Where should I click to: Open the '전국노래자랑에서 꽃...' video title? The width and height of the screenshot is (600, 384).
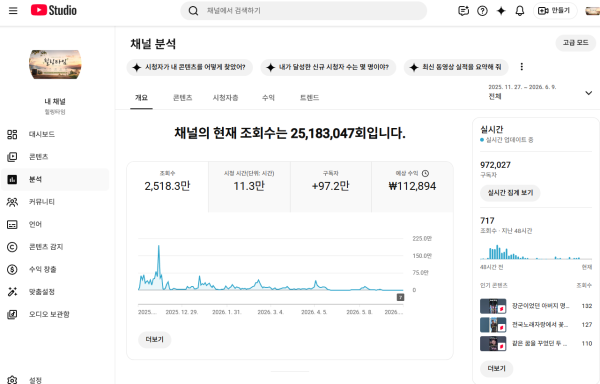(x=540, y=325)
